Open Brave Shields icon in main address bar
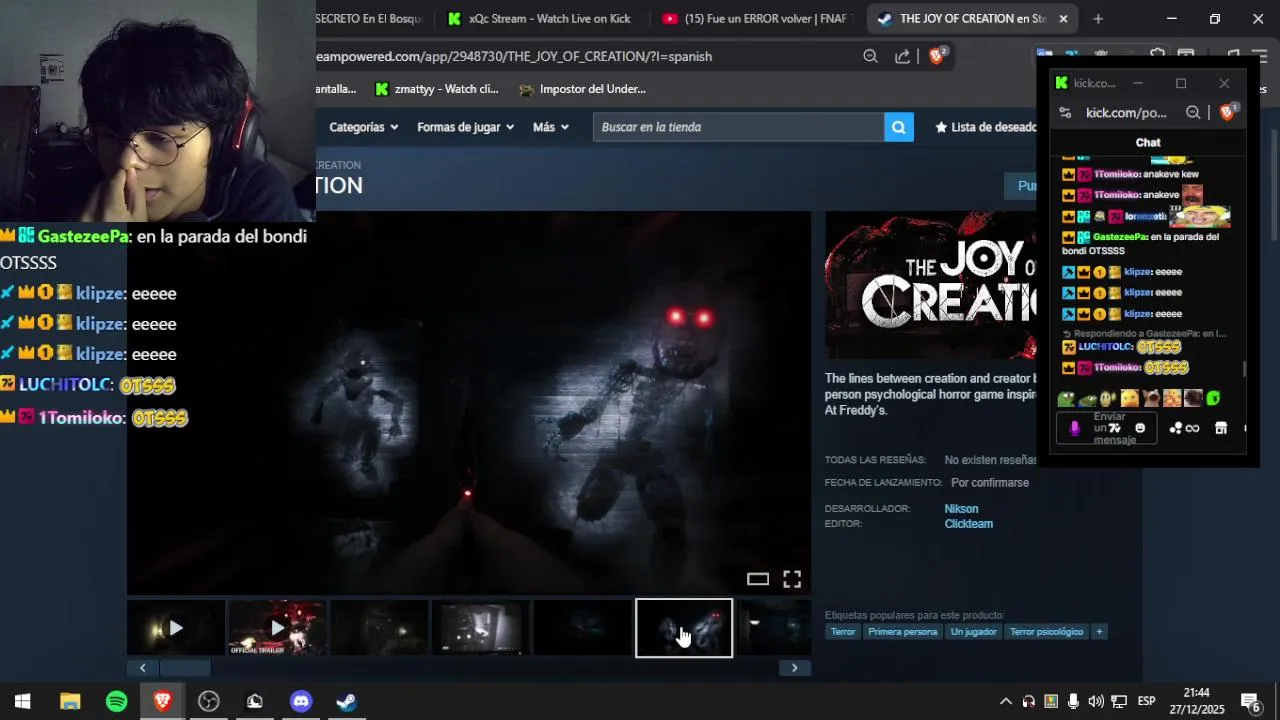Image resolution: width=1280 pixels, height=720 pixels. tap(937, 56)
